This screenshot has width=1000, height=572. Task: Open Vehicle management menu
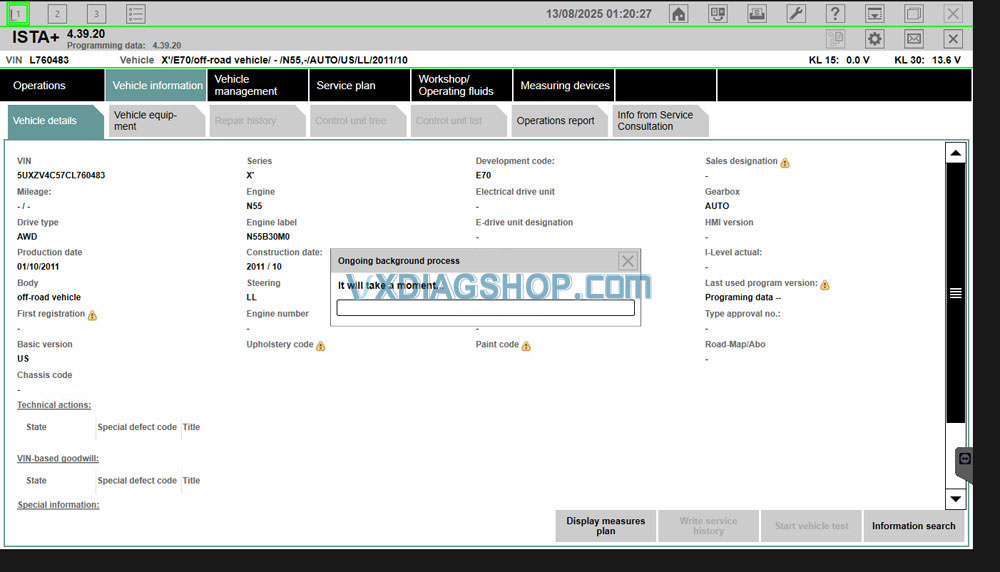point(258,85)
